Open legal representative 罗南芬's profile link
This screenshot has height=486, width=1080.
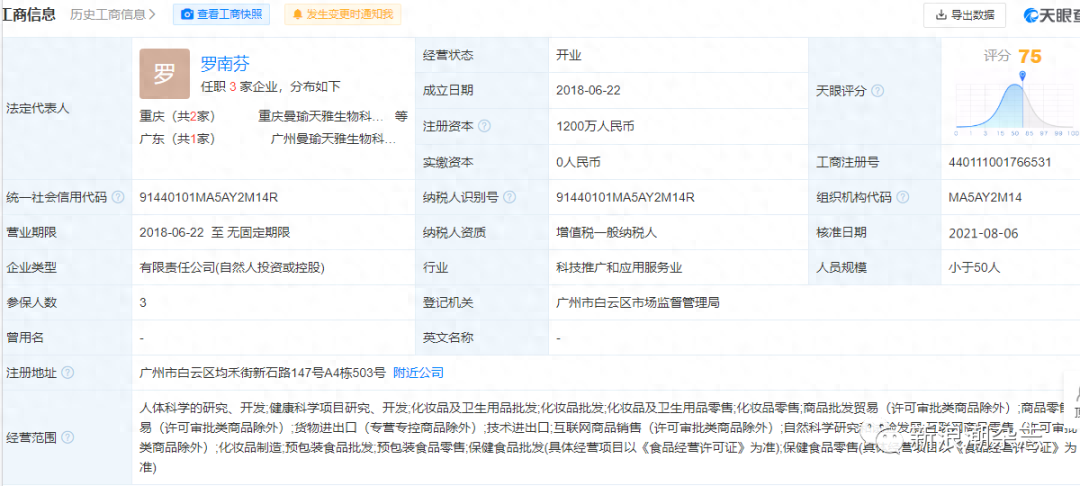click(225, 64)
